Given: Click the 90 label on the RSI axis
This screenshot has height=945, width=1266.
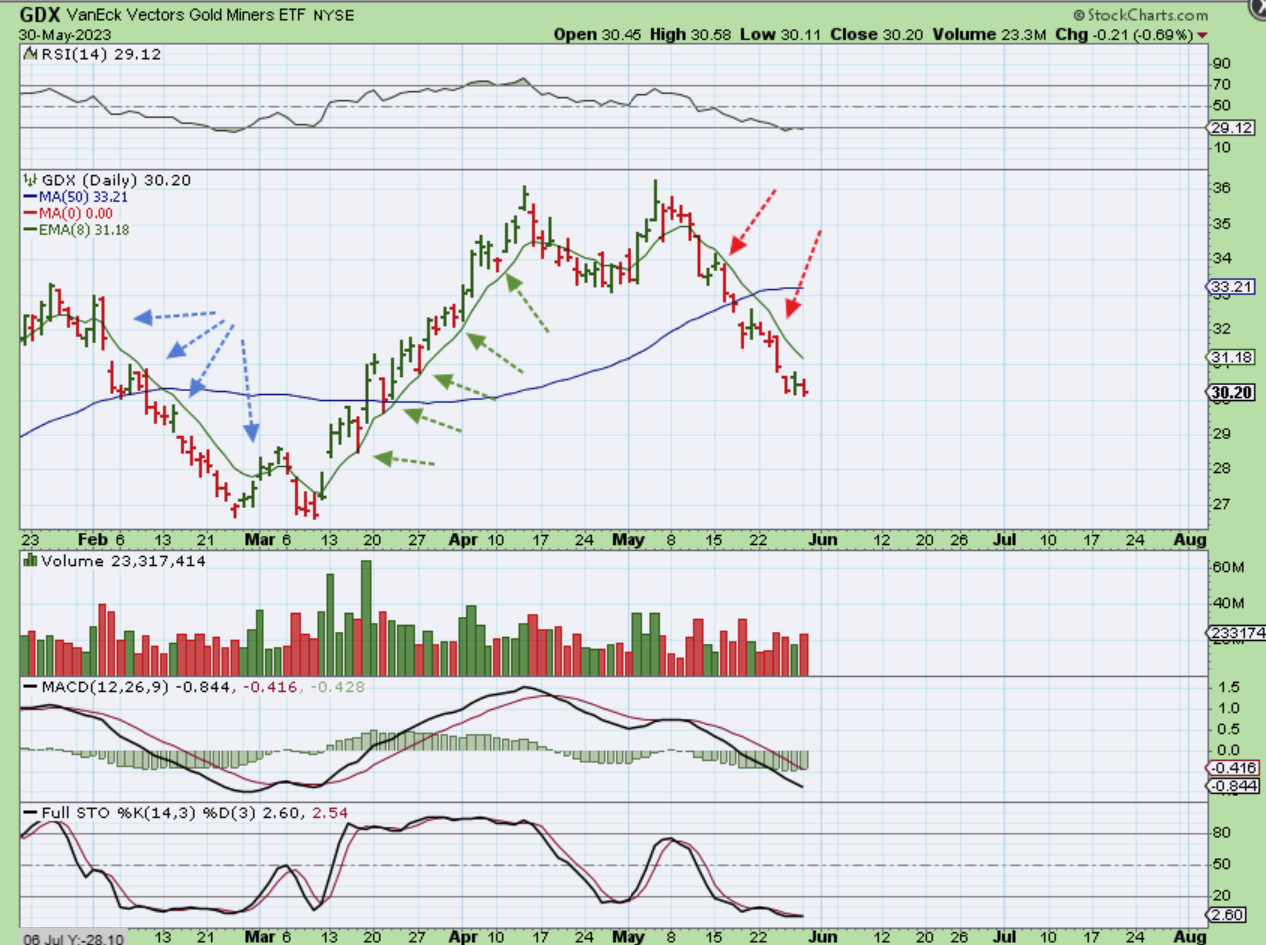Looking at the screenshot, I should click(x=1222, y=64).
